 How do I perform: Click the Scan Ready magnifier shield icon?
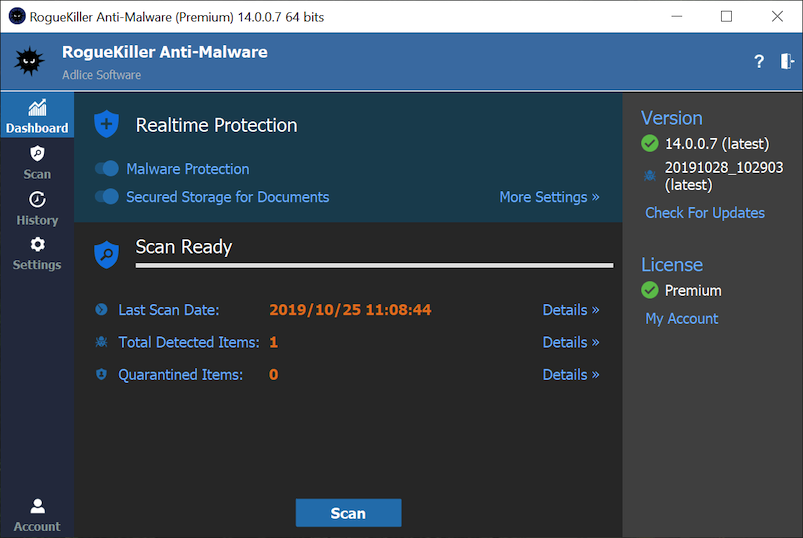tap(106, 254)
